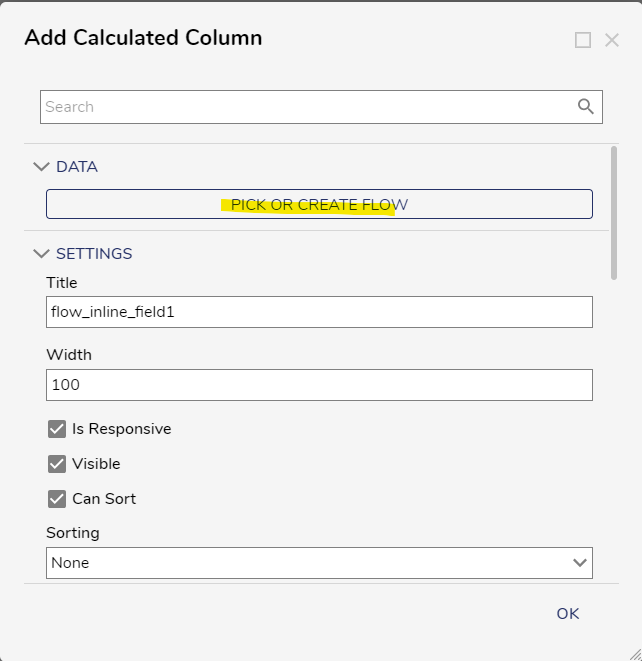Click the resize grip at dialog corner
The width and height of the screenshot is (642, 661).
click(x=635, y=654)
